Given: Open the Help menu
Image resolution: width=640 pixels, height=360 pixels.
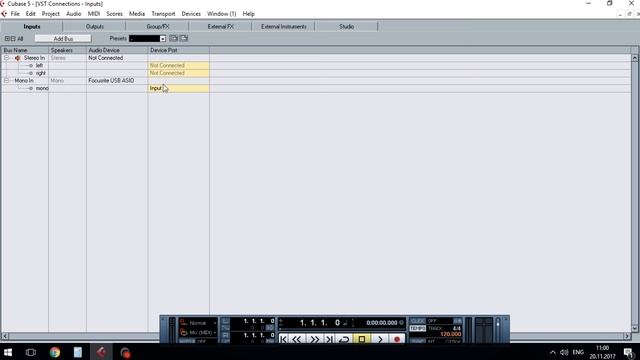Looking at the screenshot, I should coord(249,14).
